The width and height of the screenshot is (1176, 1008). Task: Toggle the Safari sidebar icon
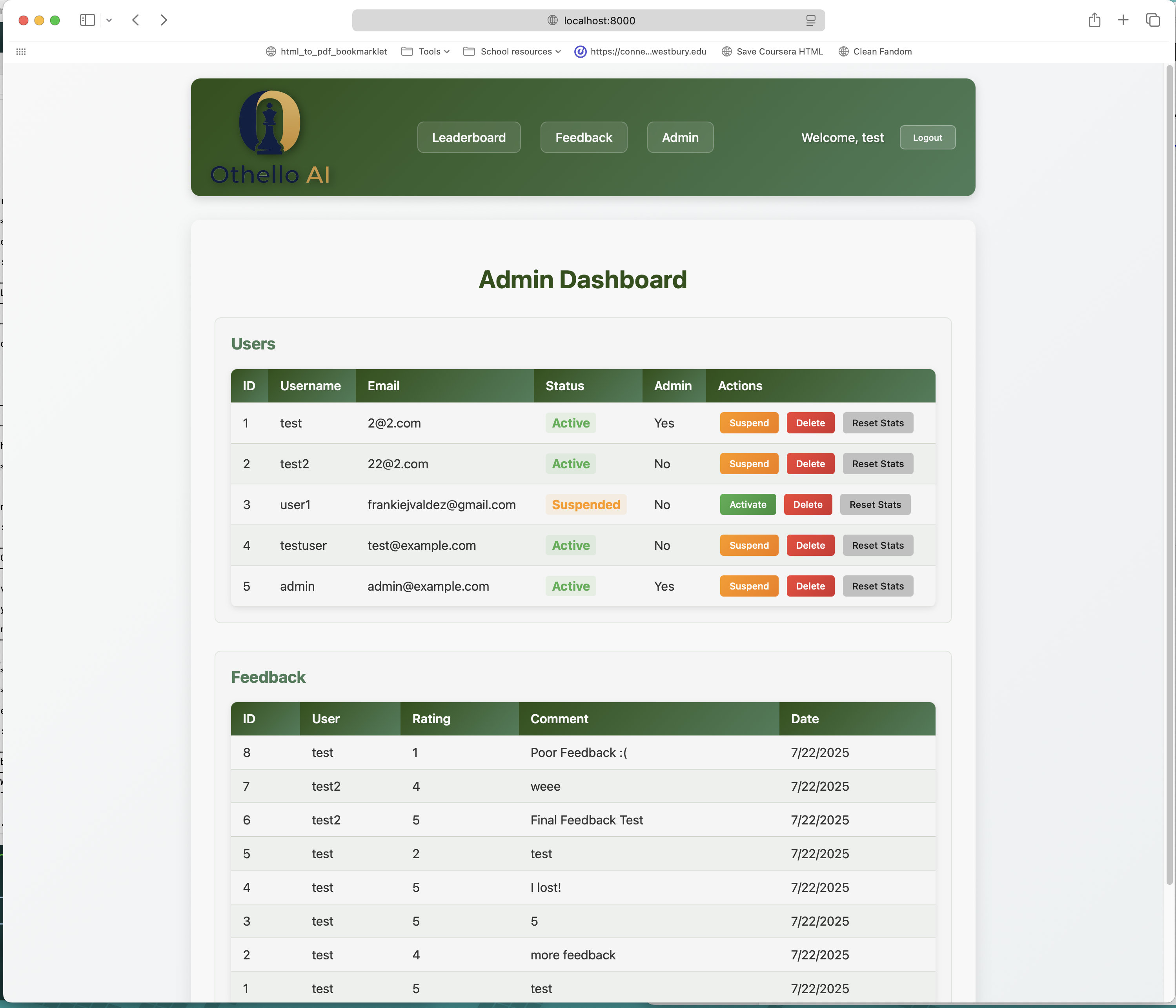(x=87, y=20)
